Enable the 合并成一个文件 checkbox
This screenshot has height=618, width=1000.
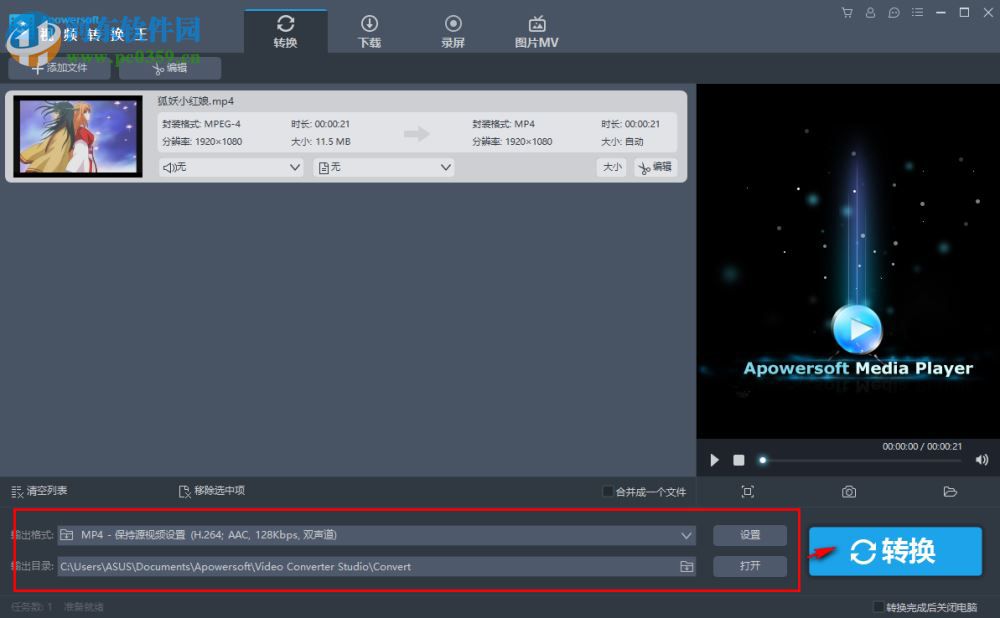608,491
